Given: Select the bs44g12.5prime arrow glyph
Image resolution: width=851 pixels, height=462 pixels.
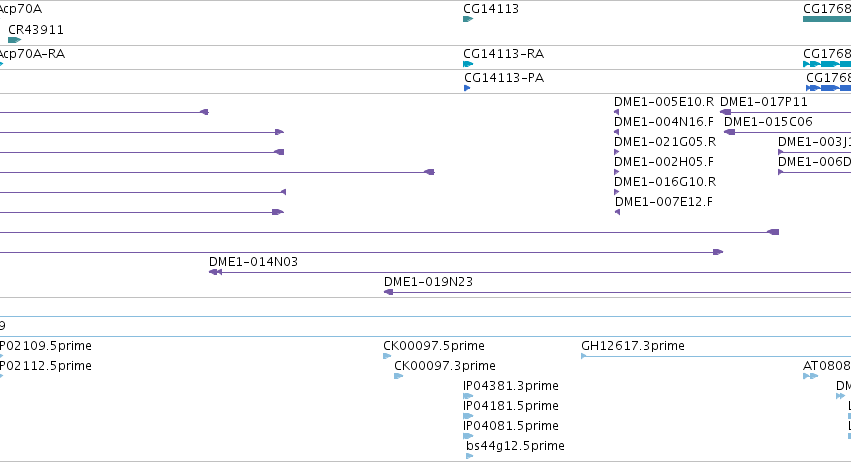Looking at the screenshot, I should [469, 456].
